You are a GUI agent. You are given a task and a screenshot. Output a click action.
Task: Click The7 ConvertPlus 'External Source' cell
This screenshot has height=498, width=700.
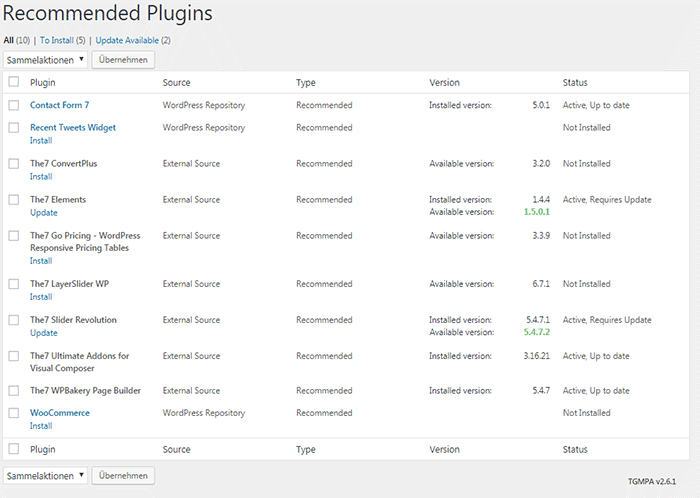192,164
